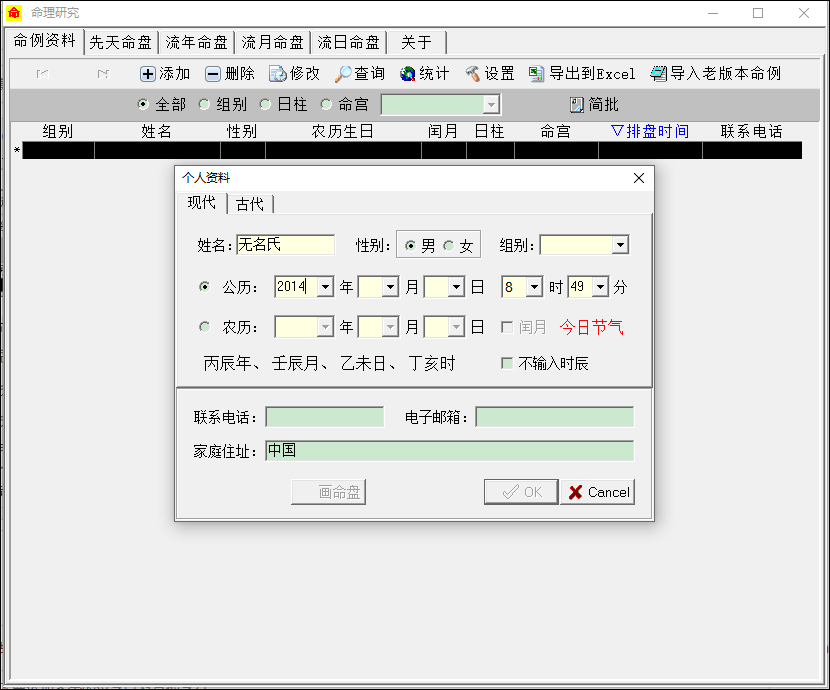Open the 关于 tab

(x=417, y=42)
